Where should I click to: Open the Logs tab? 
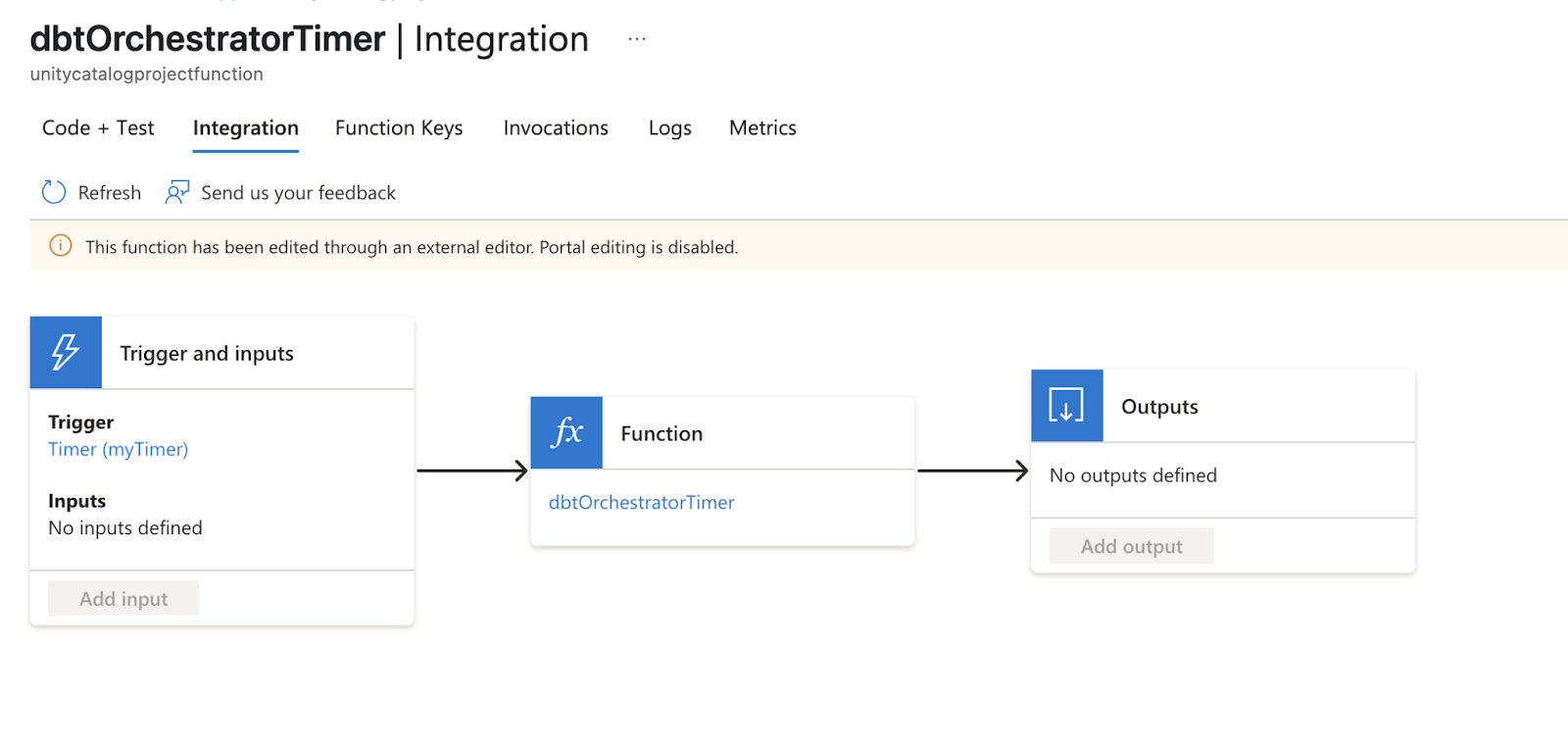670,128
